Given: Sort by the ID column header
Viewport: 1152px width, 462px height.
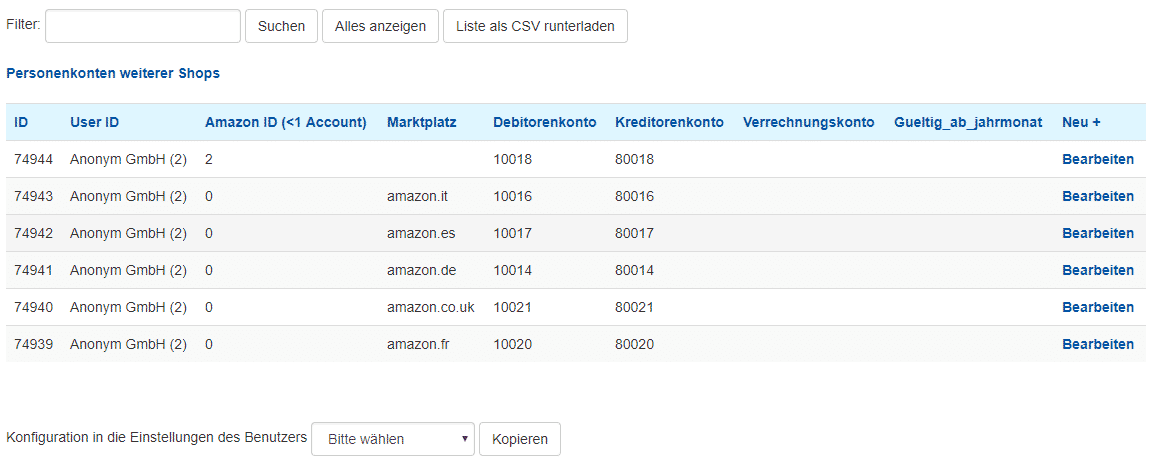Looking at the screenshot, I should (21, 123).
